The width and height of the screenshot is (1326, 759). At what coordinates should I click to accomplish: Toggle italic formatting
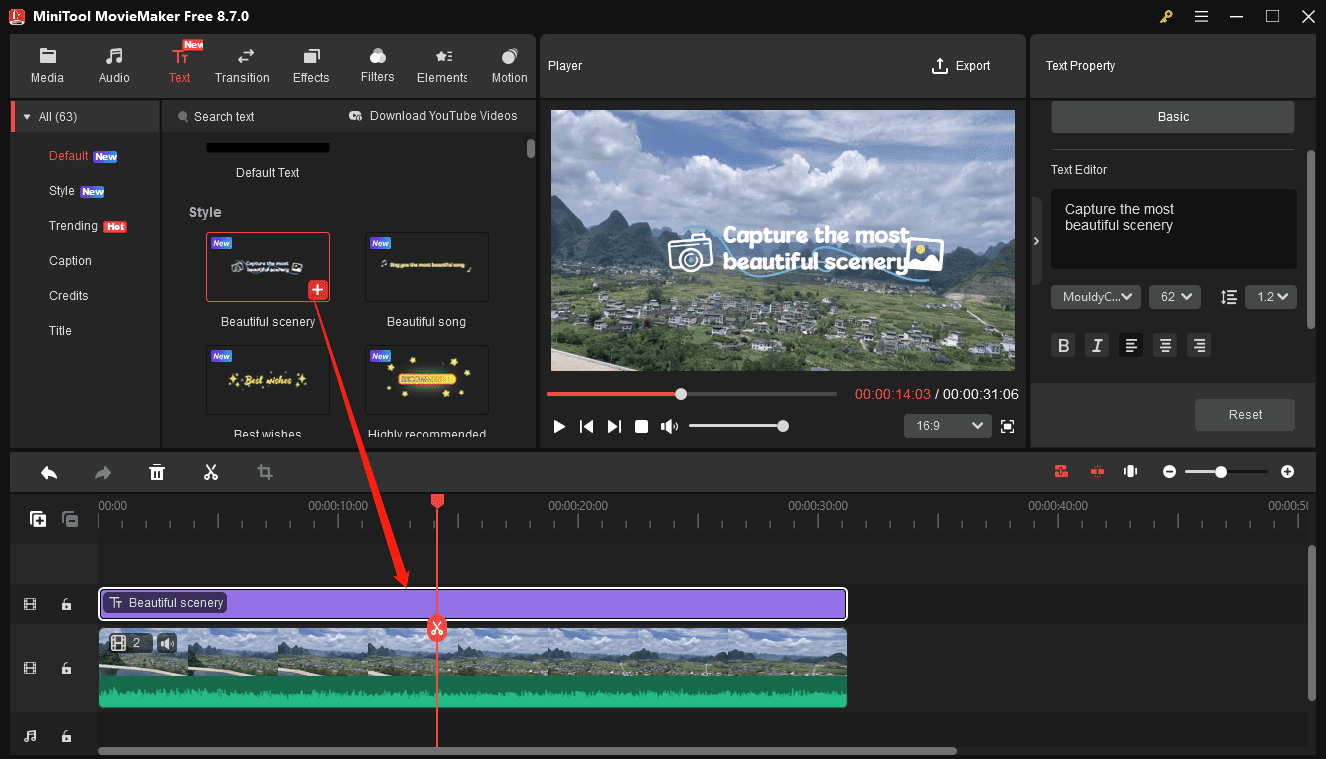1097,346
